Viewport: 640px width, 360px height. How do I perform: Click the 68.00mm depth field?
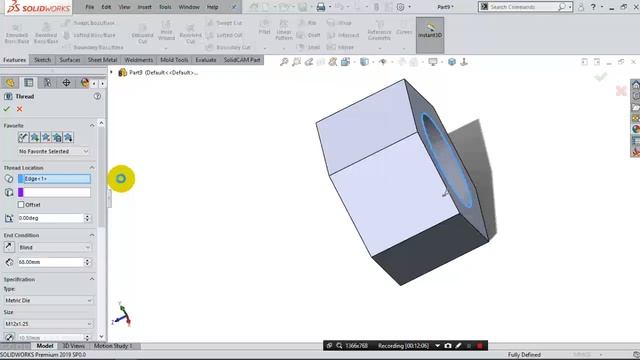[x=50, y=262]
